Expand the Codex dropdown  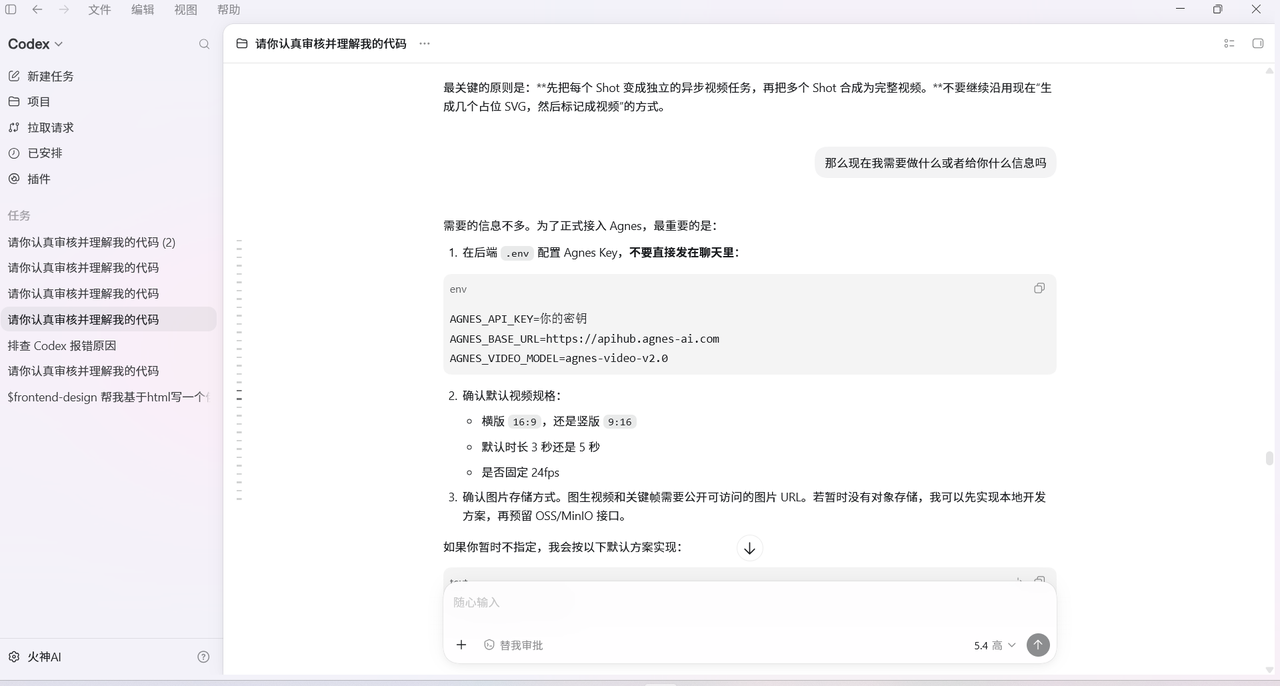35,44
